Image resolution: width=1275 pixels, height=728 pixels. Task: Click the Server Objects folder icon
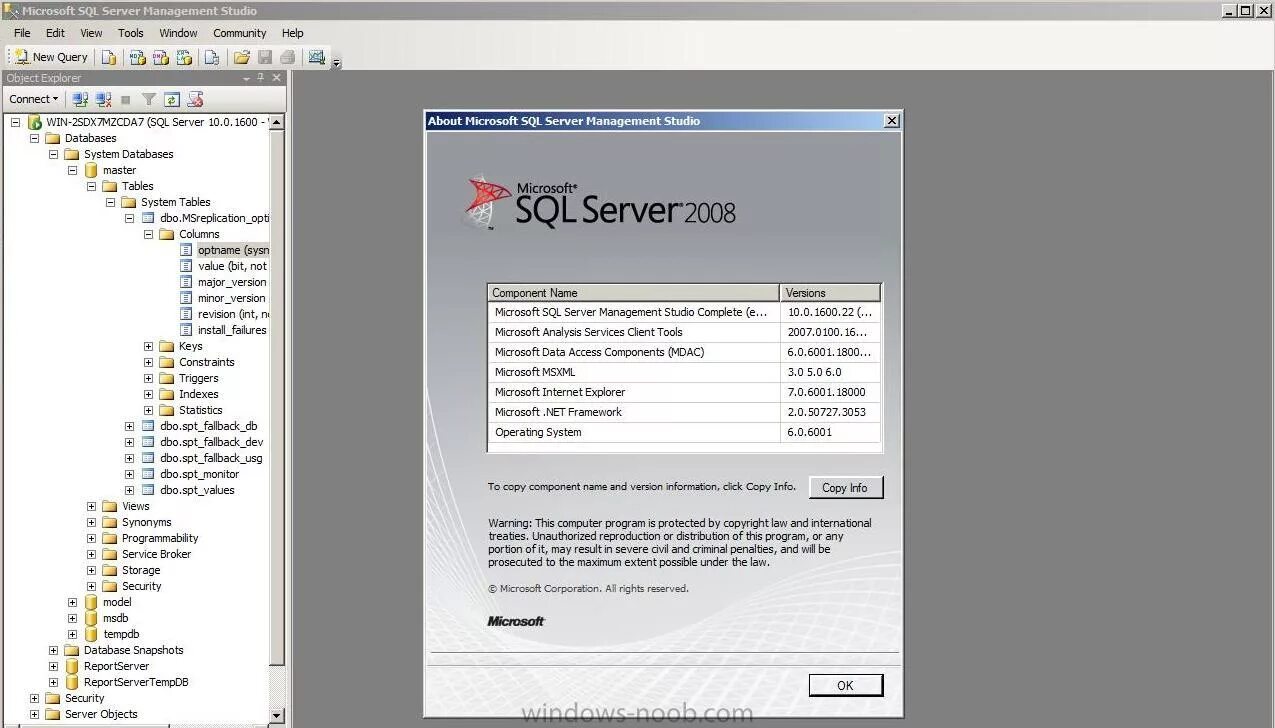click(53, 714)
